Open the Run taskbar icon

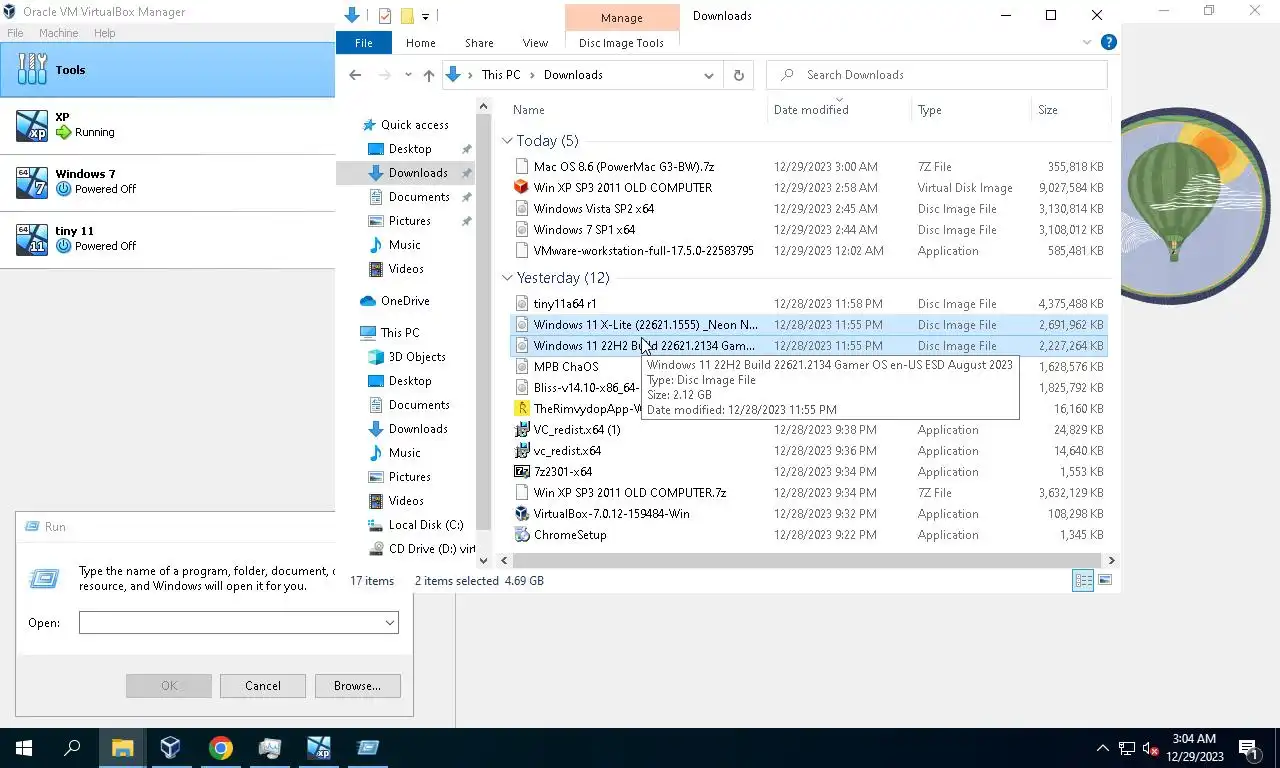pyautogui.click(x=368, y=747)
